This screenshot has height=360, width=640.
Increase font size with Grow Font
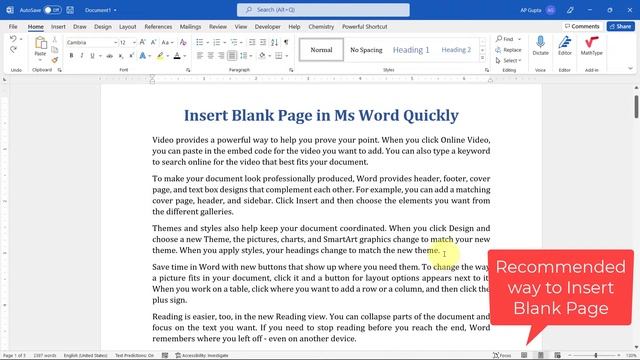point(142,42)
